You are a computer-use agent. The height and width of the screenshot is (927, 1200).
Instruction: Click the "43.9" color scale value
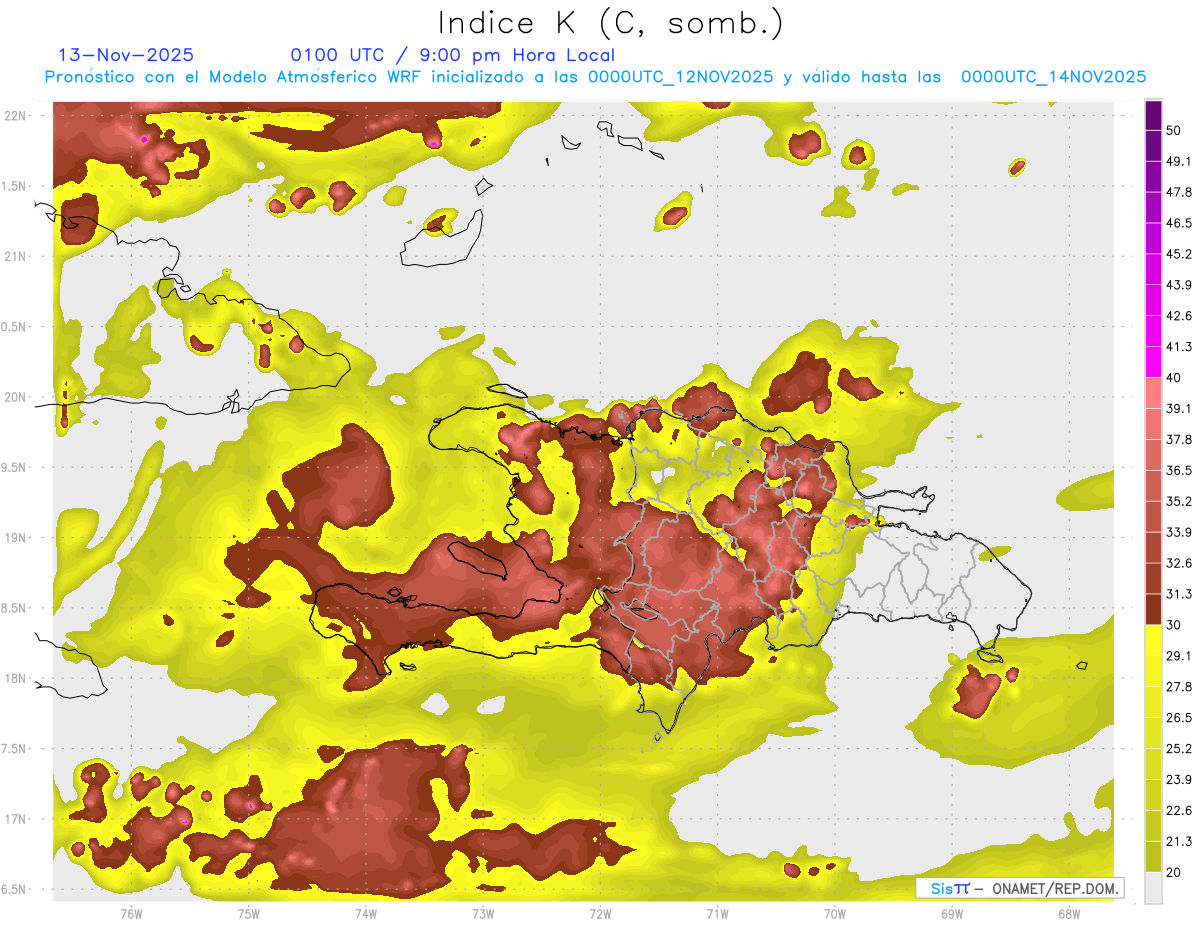pos(1178,285)
